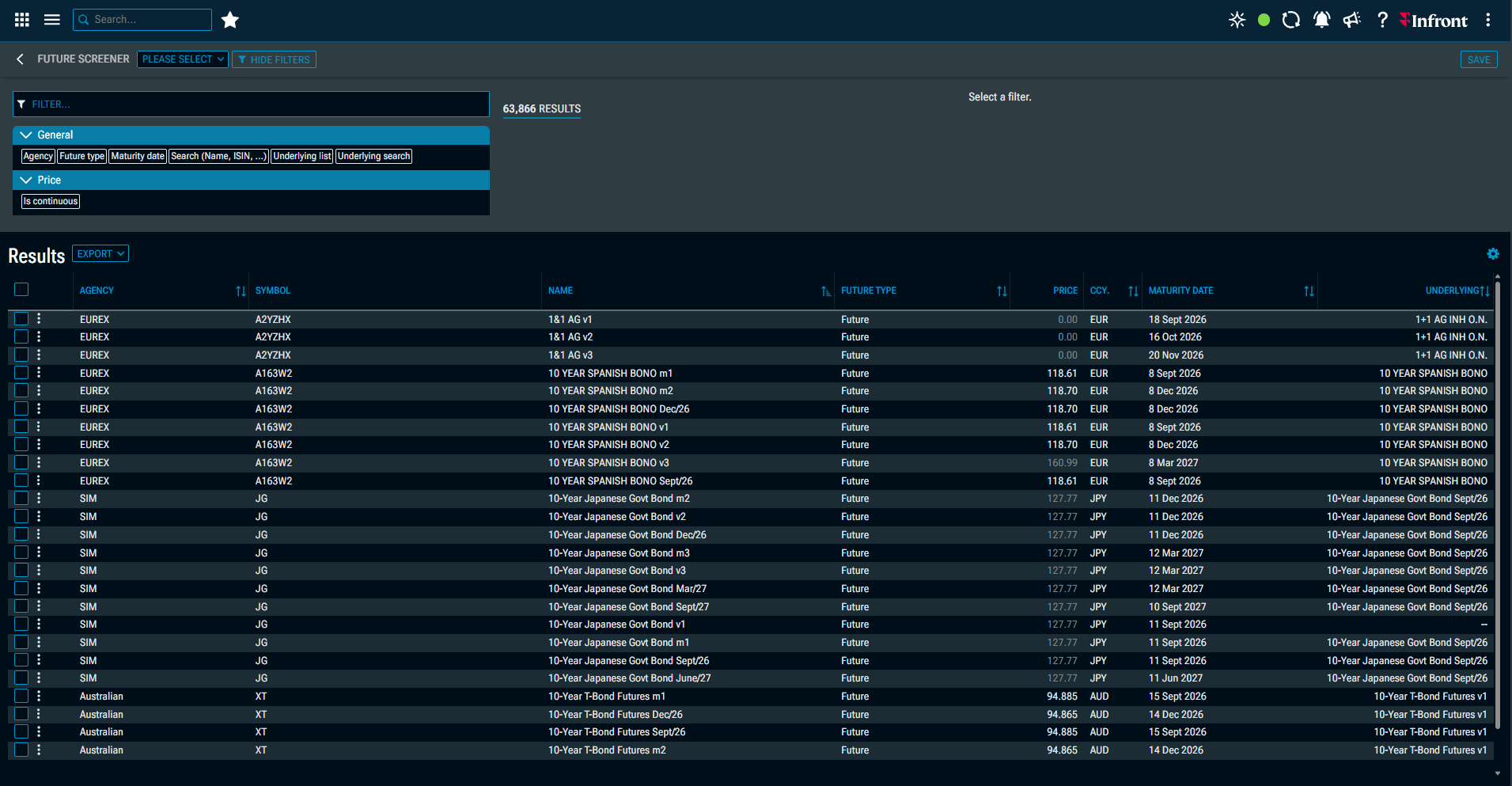This screenshot has width=1512, height=786.
Task: Check the 10 YEAR SPANISH BONO Dec/26 checkbox
Action: [21, 408]
